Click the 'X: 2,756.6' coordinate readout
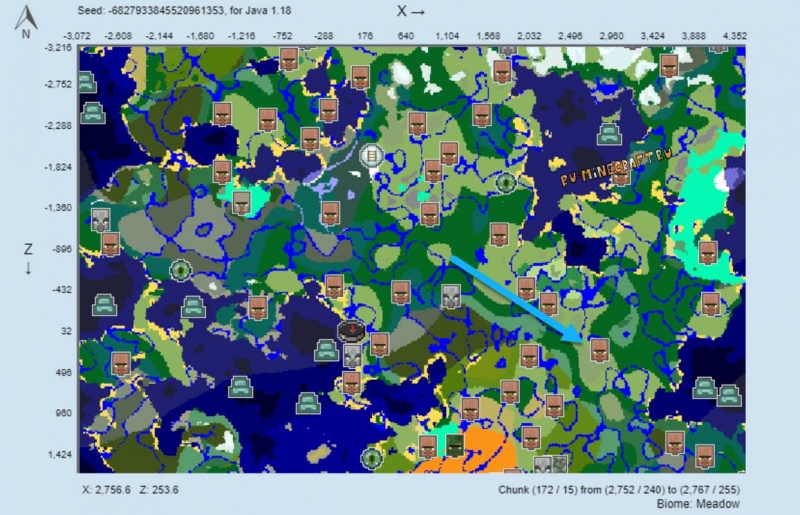The image size is (800, 515). coord(106,490)
